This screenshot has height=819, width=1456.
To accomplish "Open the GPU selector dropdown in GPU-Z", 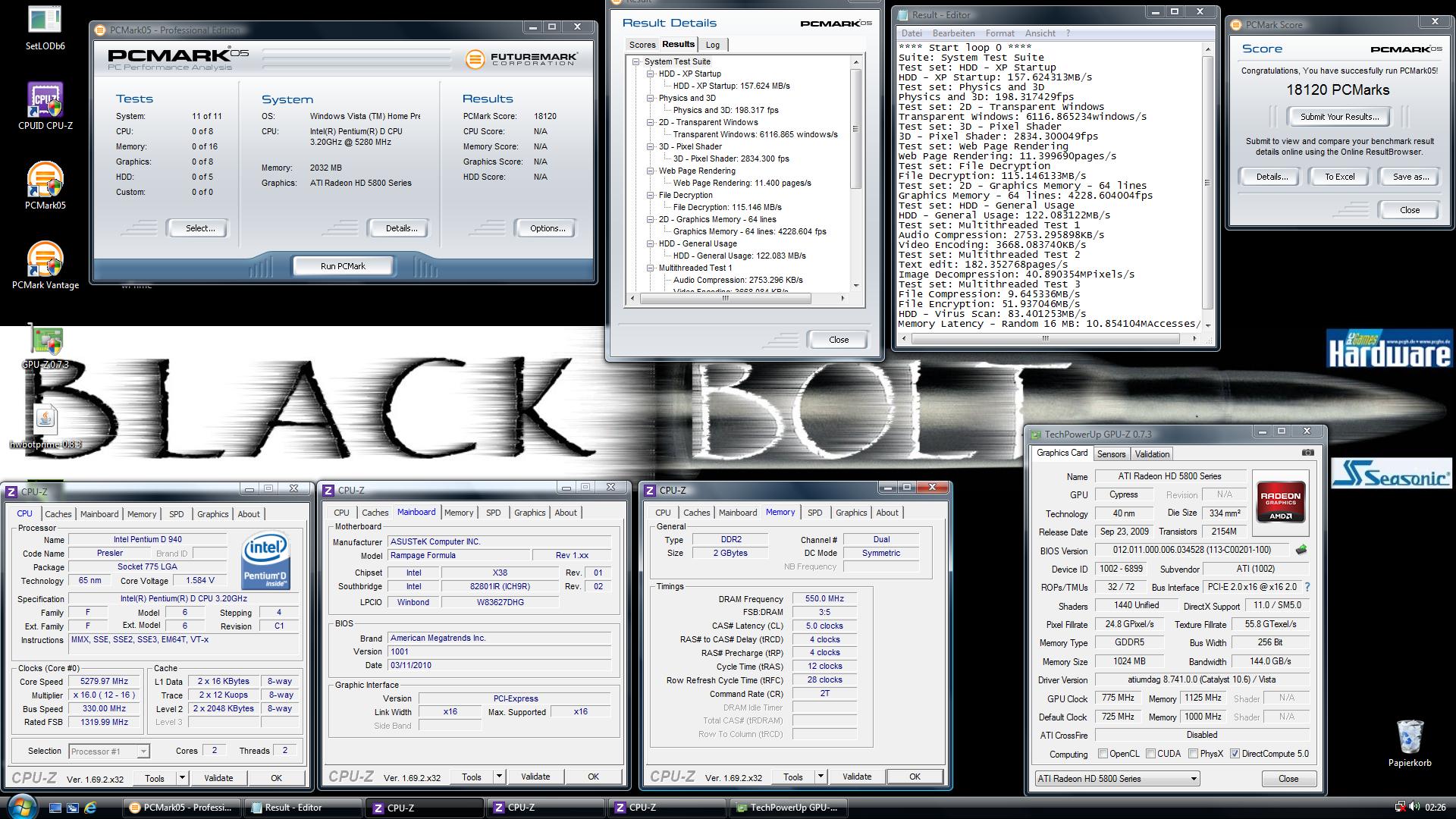I will 1117,779.
